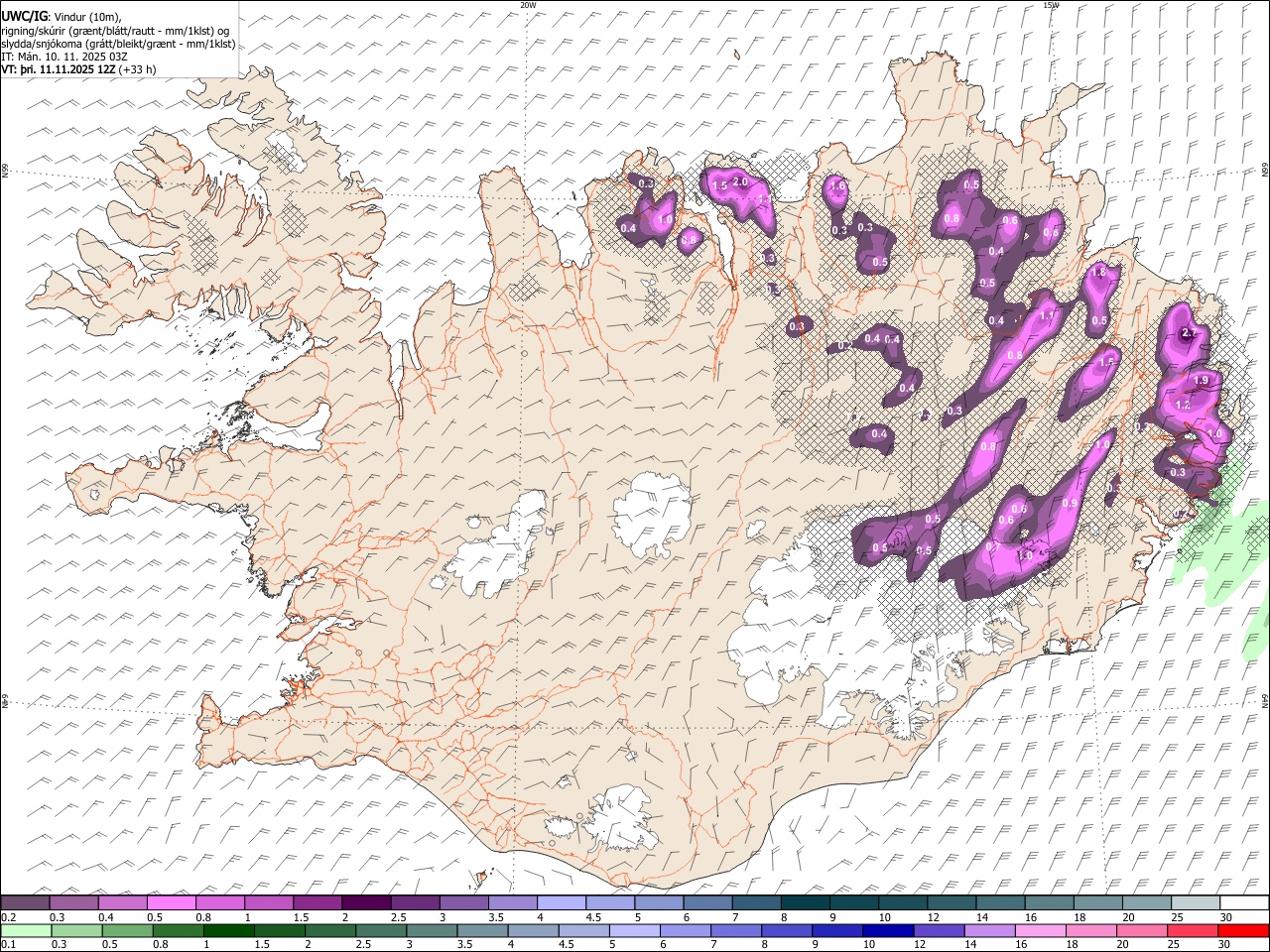Pick the snow legend swatch starting at 0.4
Image resolution: width=1270 pixels, height=952 pixels.
(x=122, y=902)
